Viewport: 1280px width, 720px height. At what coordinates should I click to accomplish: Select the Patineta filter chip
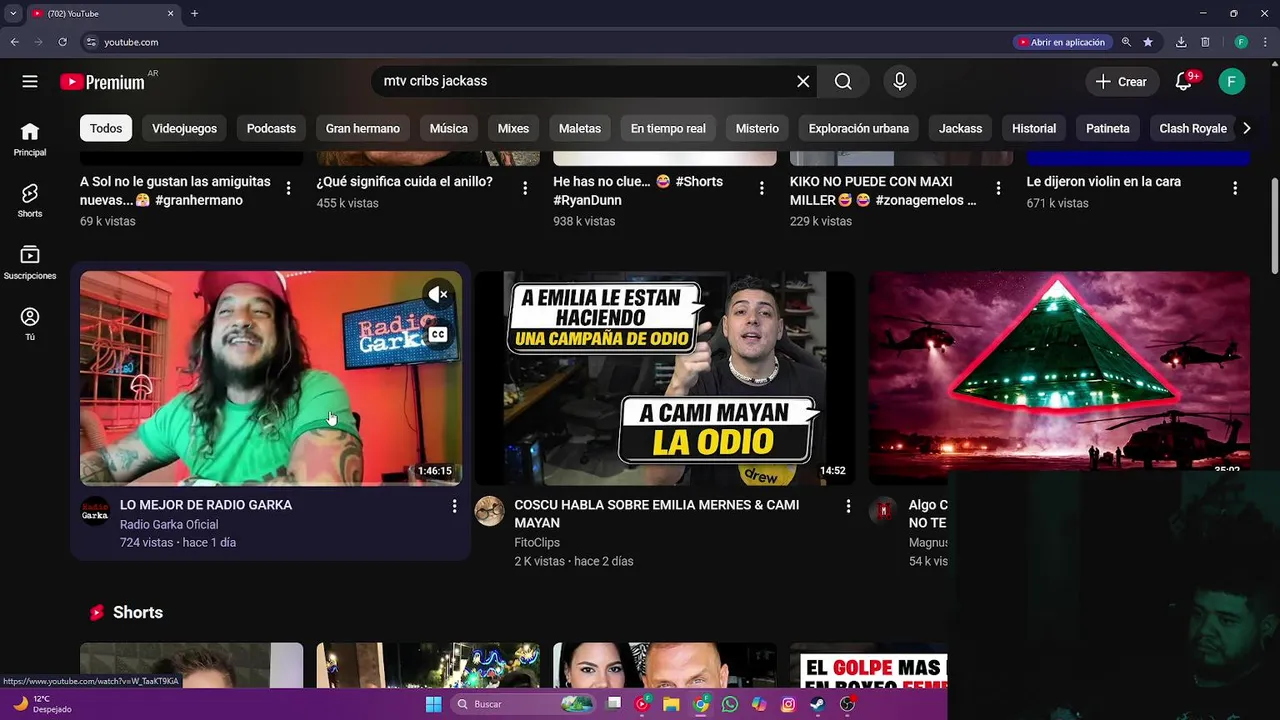pyautogui.click(x=1108, y=128)
